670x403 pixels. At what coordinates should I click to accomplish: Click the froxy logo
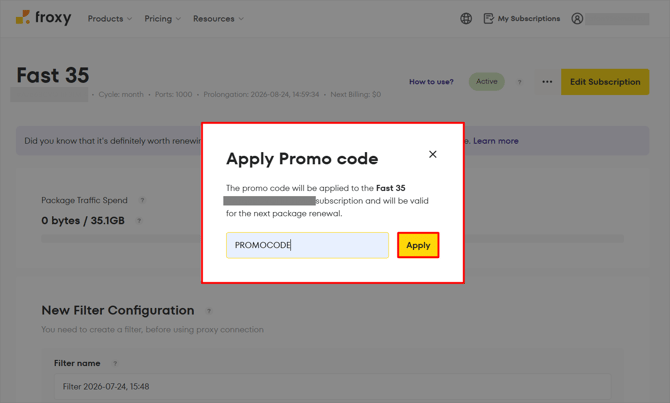tap(44, 18)
